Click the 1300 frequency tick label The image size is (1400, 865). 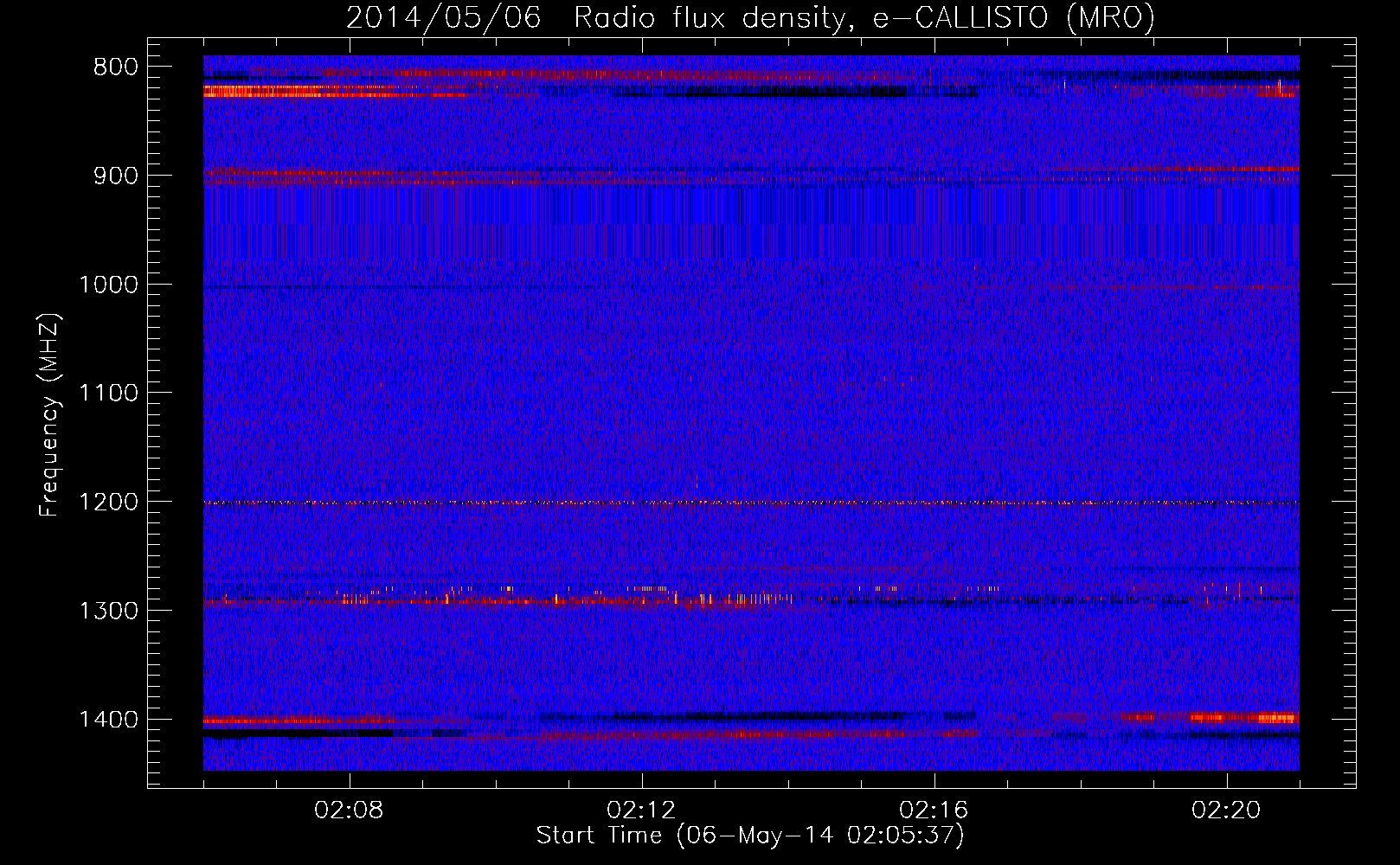coord(108,611)
